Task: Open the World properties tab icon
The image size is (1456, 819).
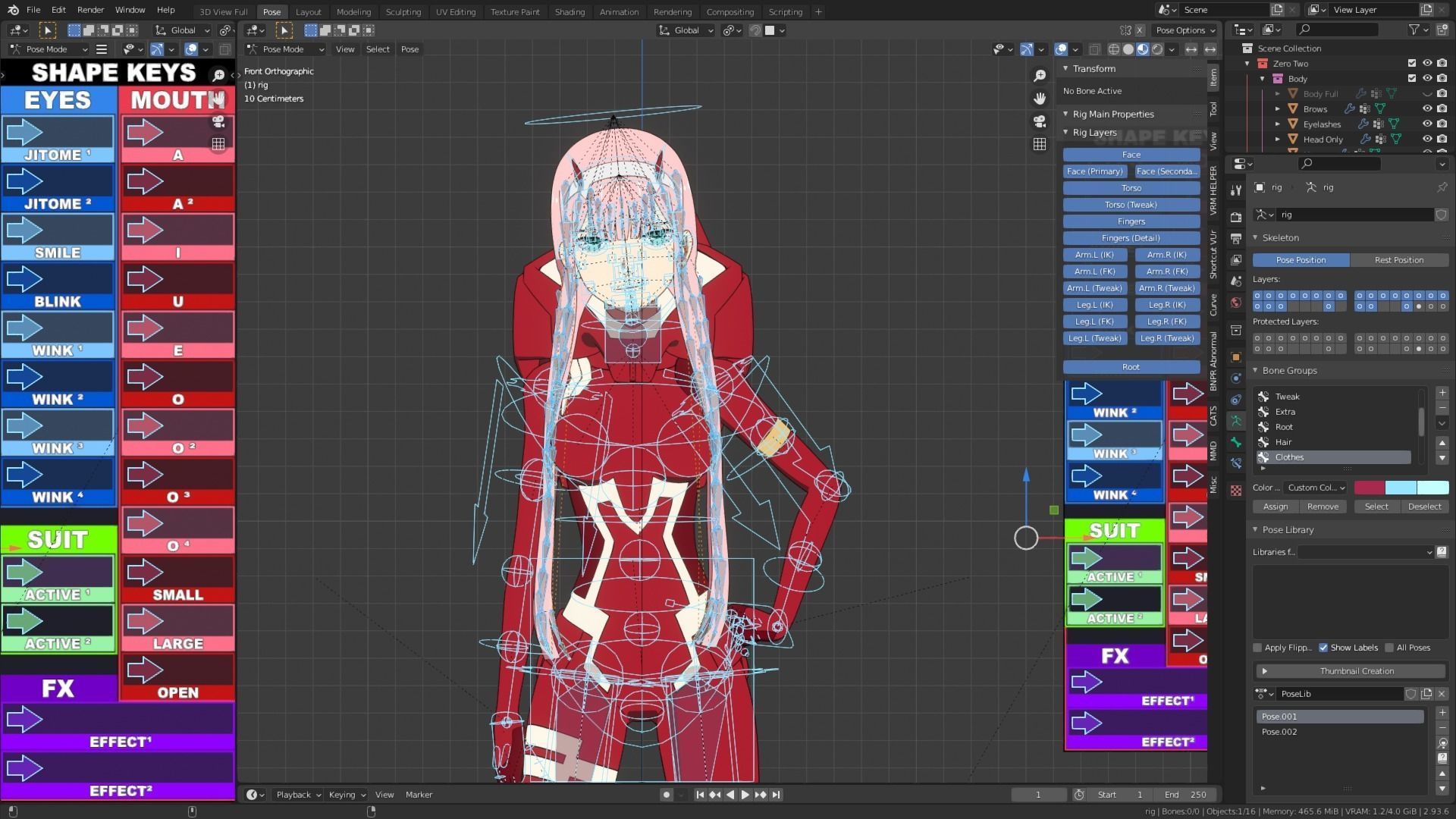Action: pyautogui.click(x=1236, y=302)
